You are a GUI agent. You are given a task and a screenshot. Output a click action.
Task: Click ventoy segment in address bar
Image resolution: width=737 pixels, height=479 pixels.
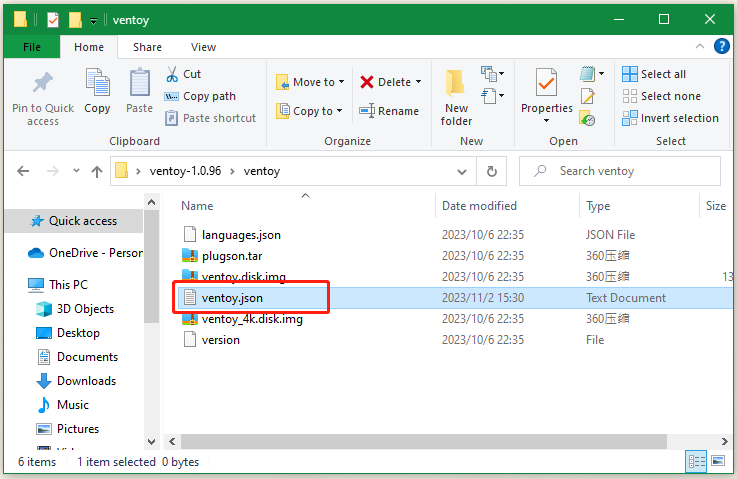coord(262,171)
